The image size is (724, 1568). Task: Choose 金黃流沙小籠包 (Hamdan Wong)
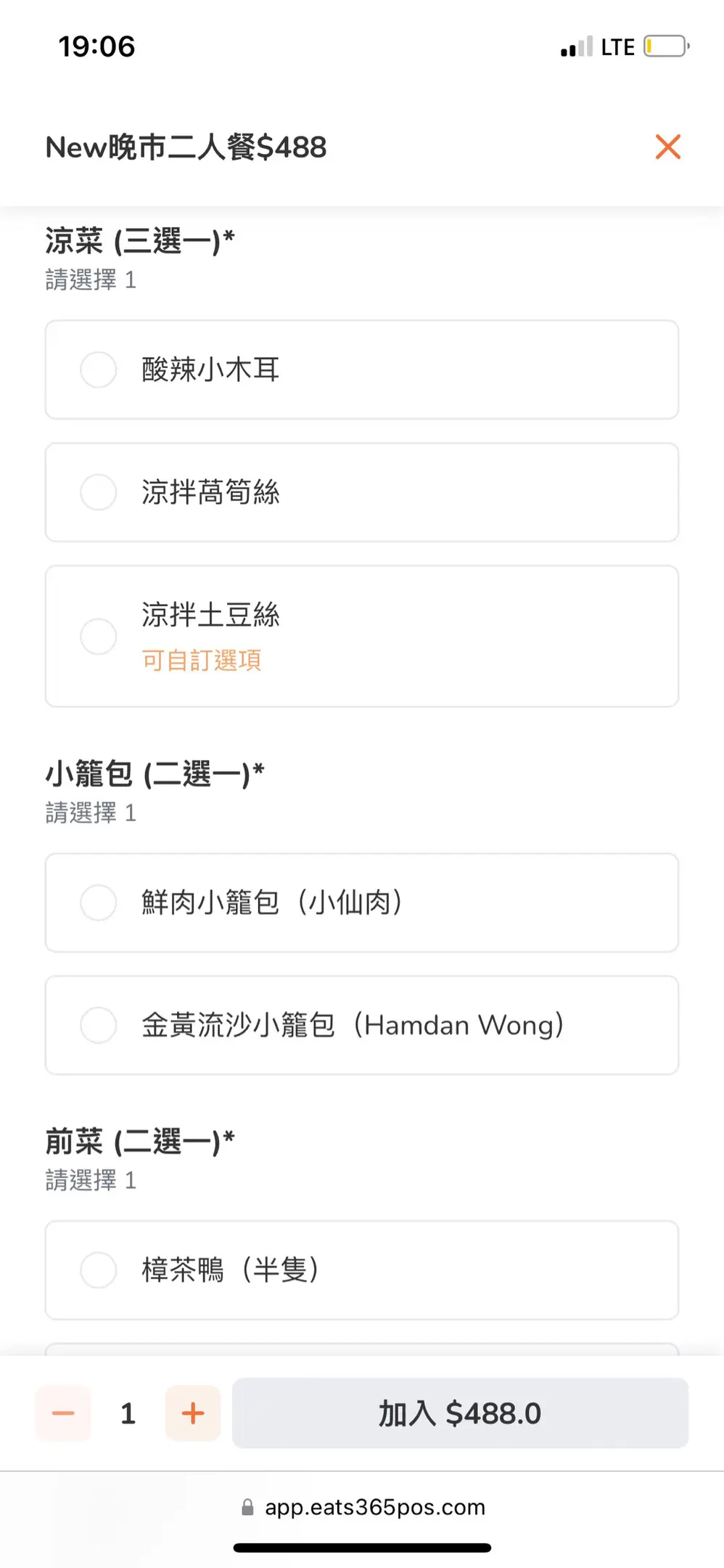(x=99, y=1025)
